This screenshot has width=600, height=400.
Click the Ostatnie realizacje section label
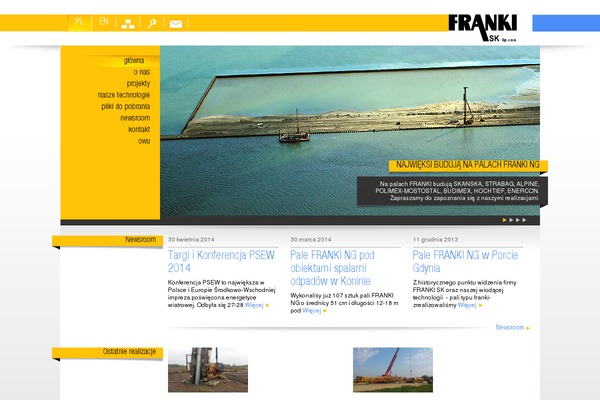[108, 353]
